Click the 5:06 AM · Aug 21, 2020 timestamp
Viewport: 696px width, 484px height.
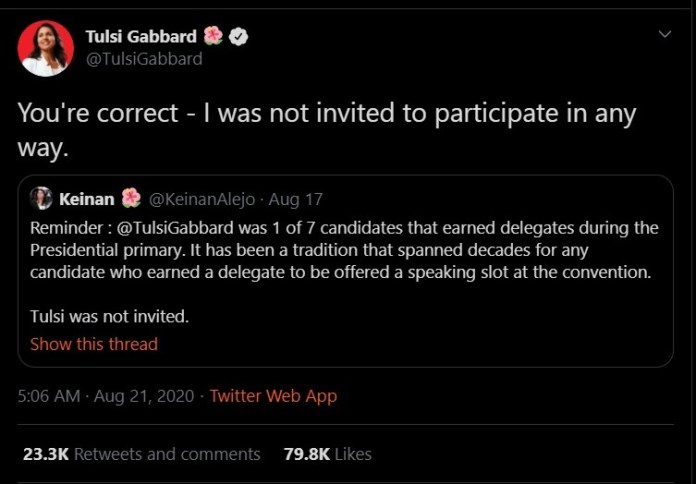[x=104, y=396]
